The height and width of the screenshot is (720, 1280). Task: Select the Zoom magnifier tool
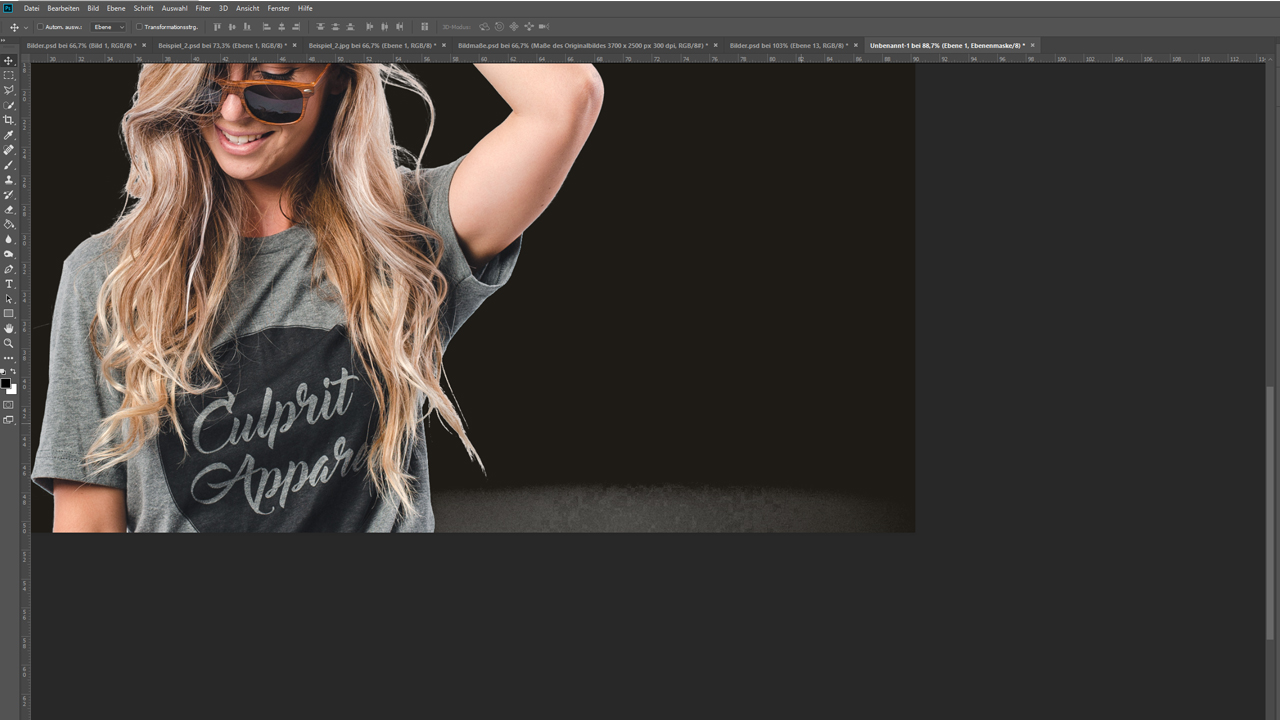(x=9, y=343)
